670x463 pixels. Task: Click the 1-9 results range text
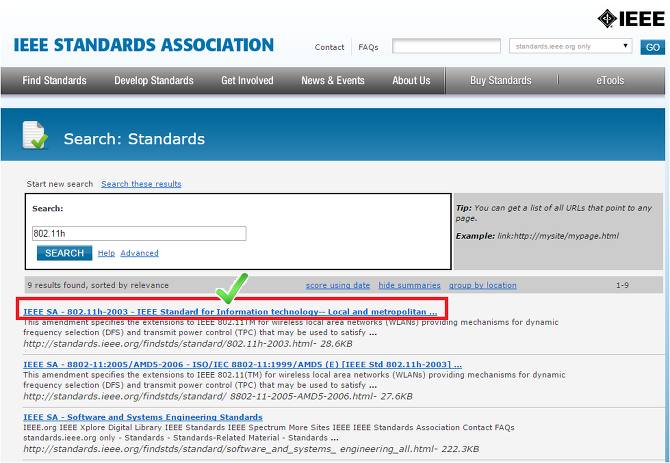click(x=622, y=285)
